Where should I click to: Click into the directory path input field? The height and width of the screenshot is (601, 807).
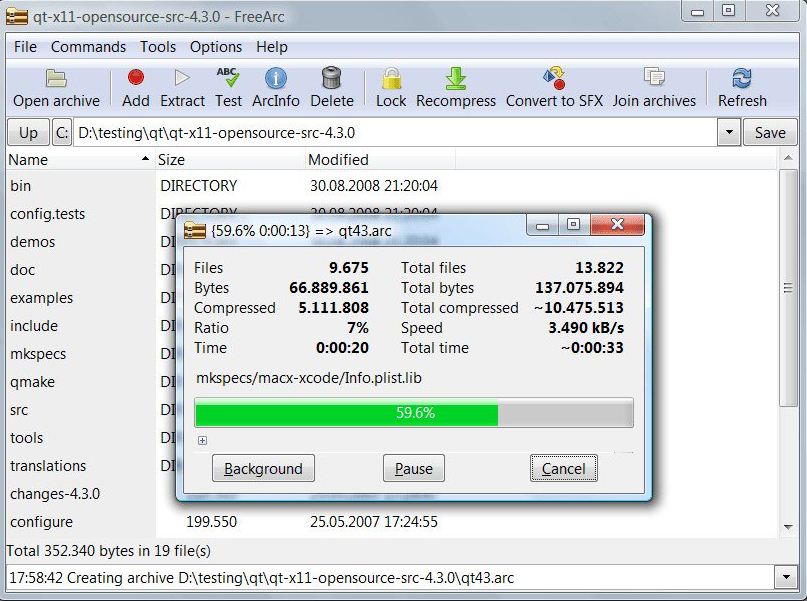pyautogui.click(x=395, y=133)
